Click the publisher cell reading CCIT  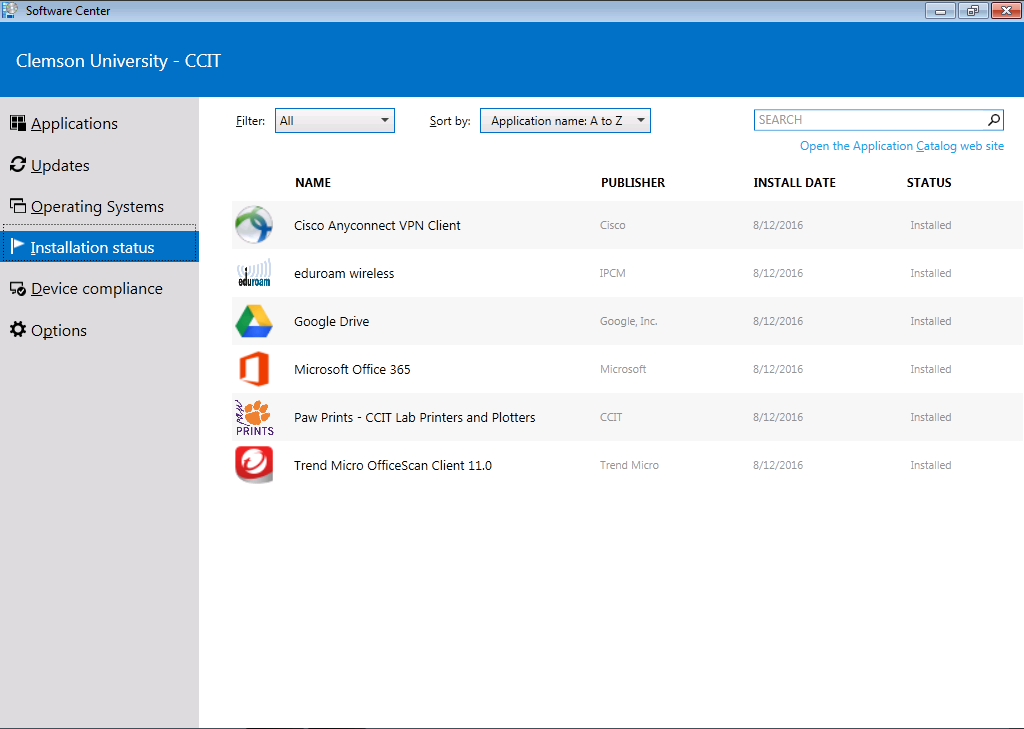(611, 417)
